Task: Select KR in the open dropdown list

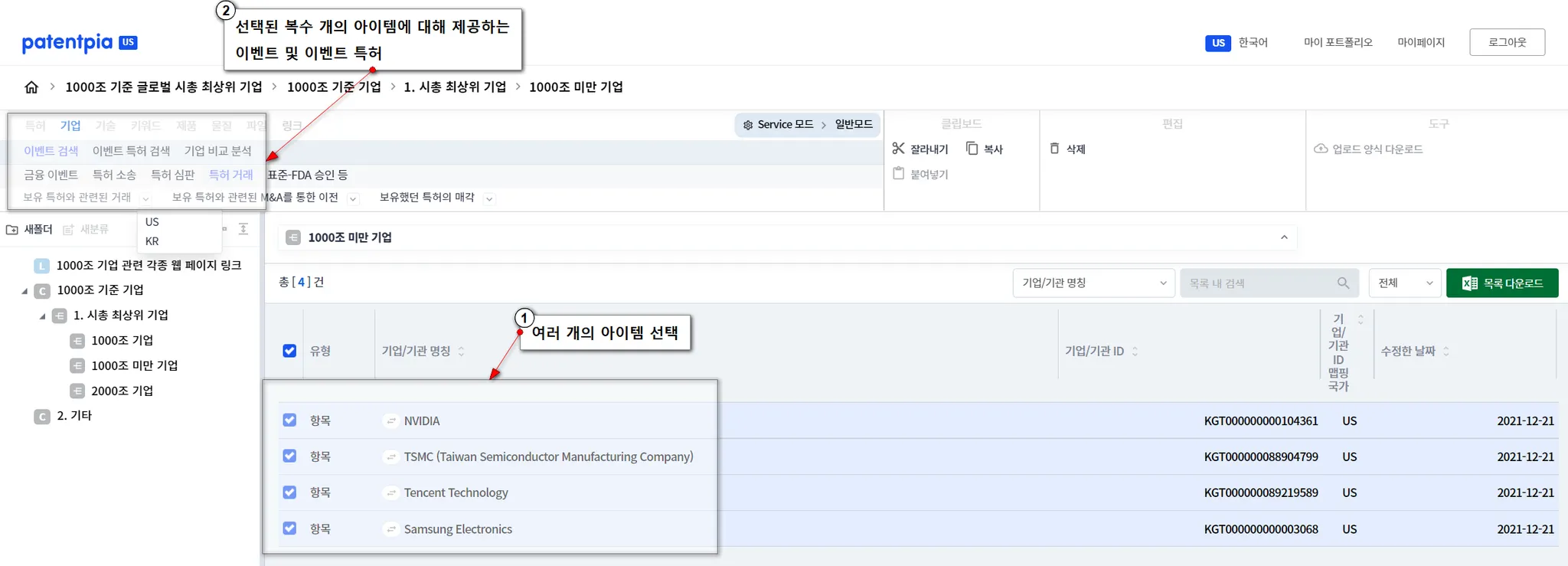Action: pos(152,241)
